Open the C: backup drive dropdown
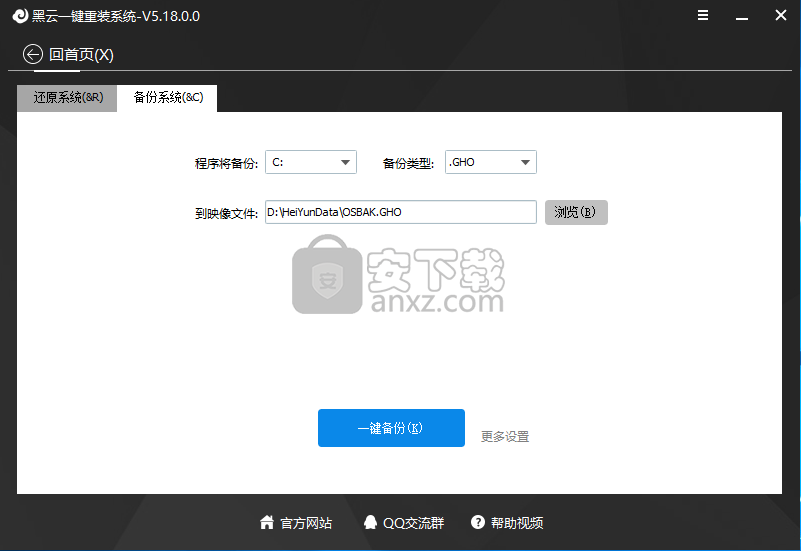 pyautogui.click(x=311, y=162)
